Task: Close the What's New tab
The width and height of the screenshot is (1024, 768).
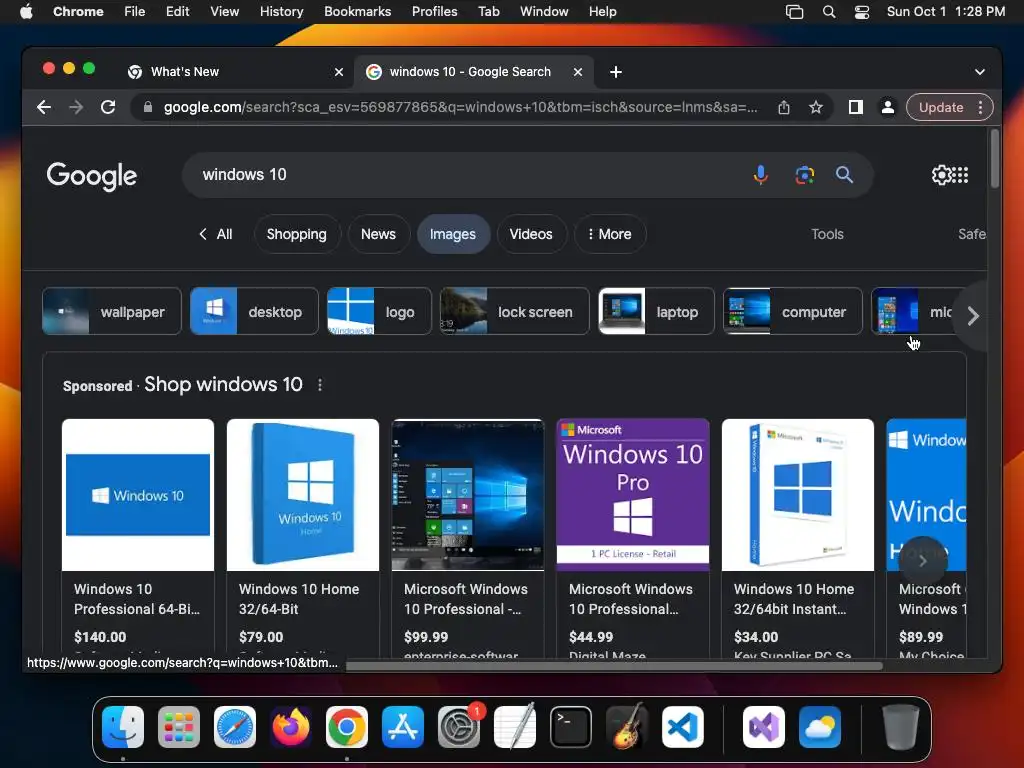Action: click(x=339, y=72)
